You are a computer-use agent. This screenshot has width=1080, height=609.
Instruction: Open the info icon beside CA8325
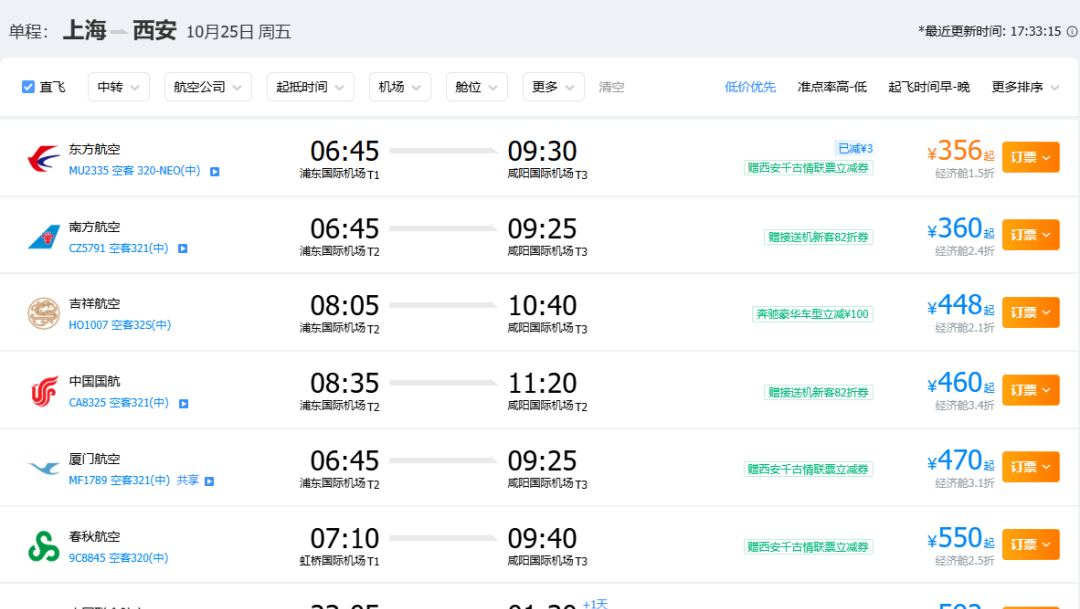click(x=184, y=404)
